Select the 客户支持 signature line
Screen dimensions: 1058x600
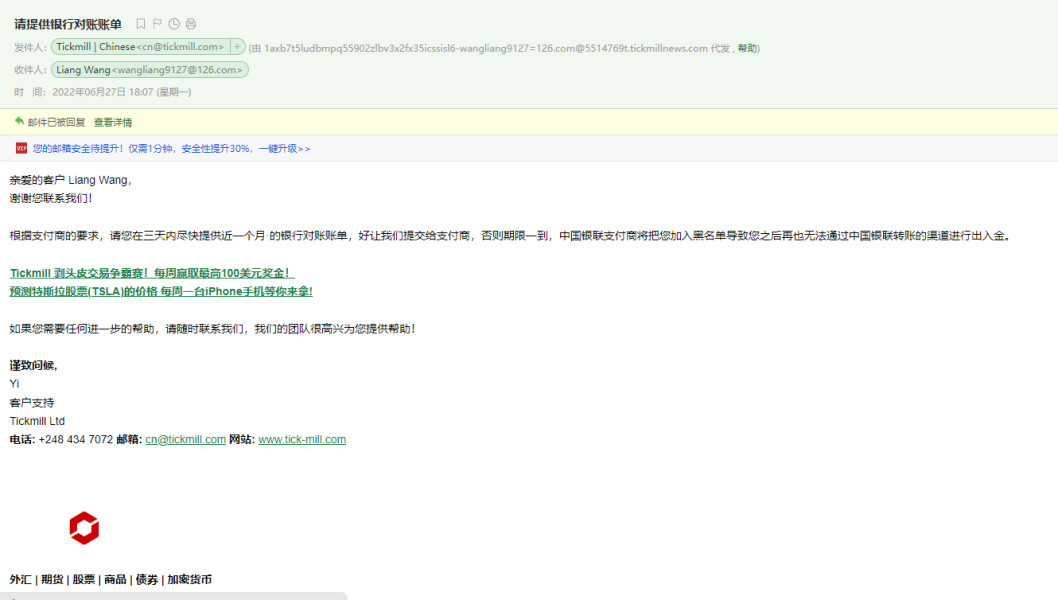click(x=32, y=403)
